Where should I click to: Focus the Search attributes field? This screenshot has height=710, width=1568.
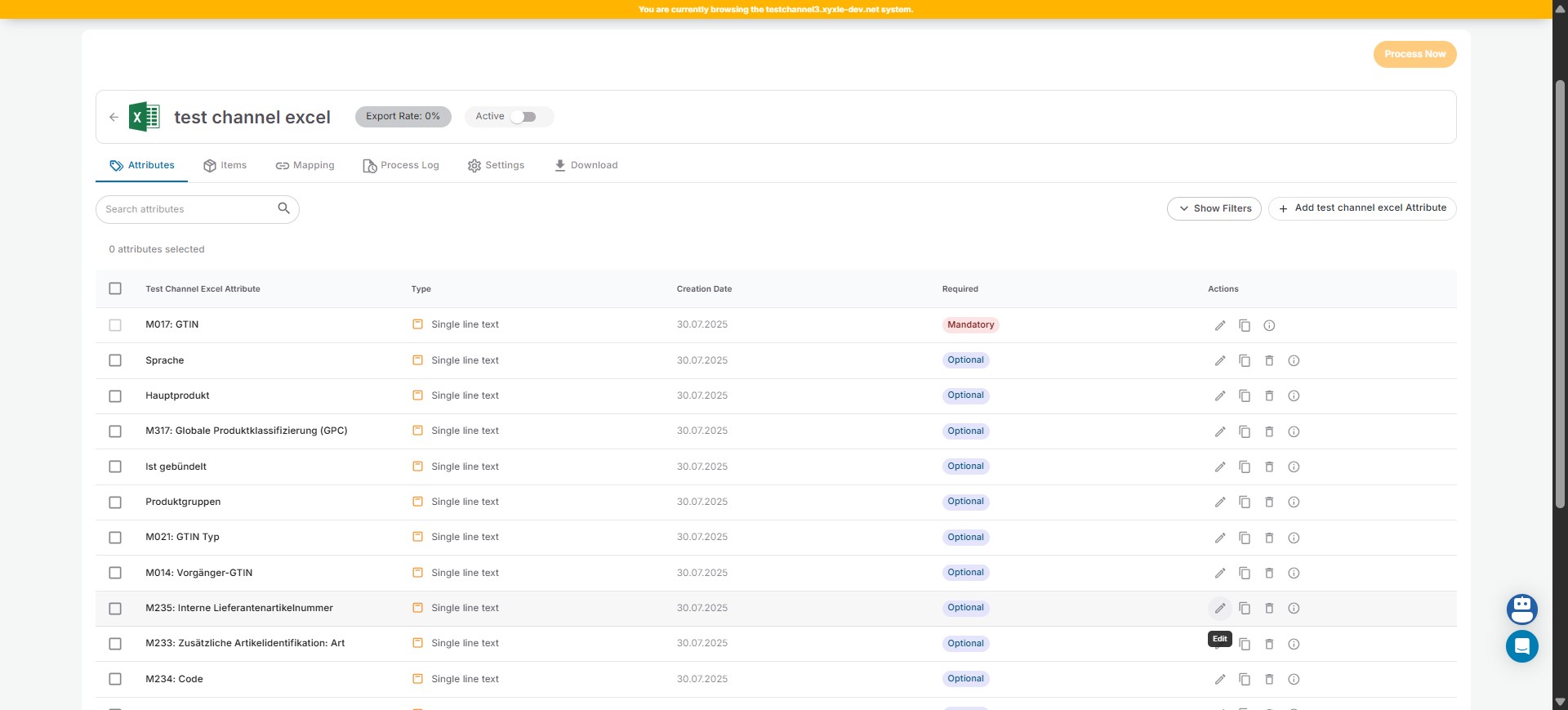pos(188,209)
